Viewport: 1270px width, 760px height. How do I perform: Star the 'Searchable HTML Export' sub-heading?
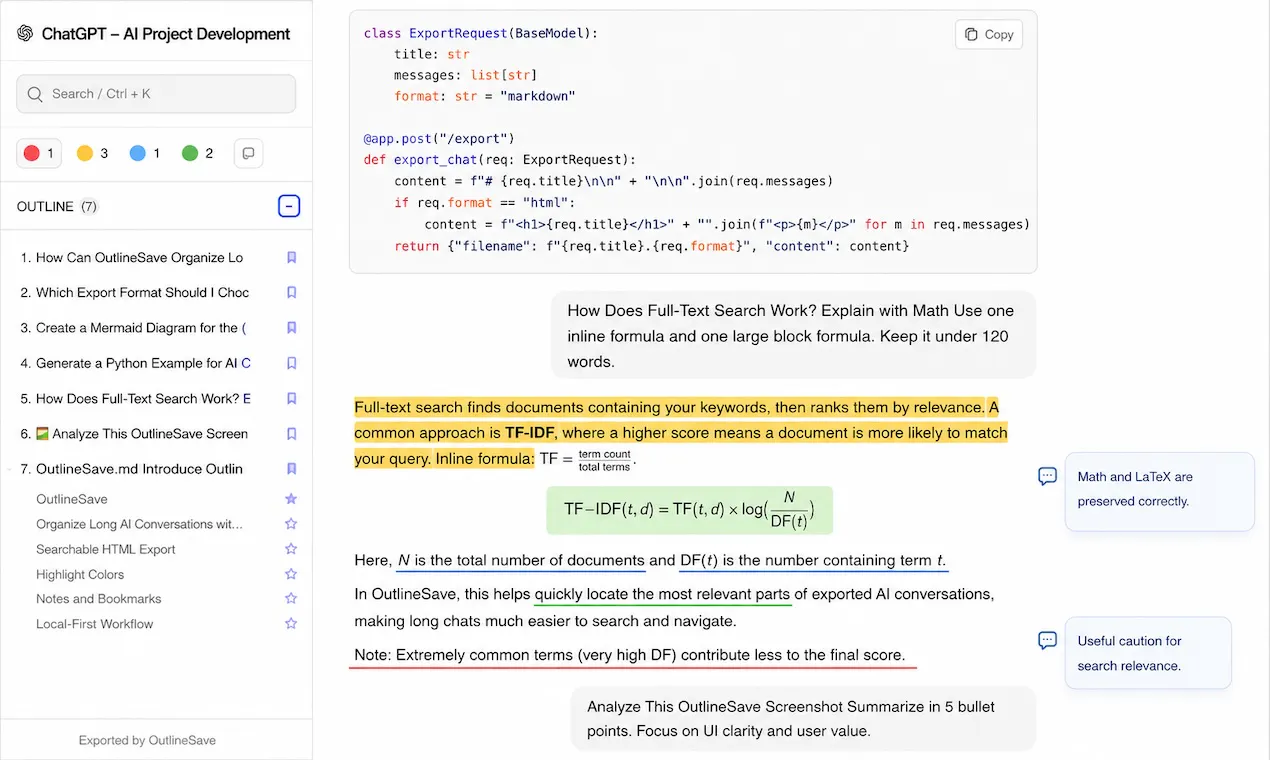pos(291,549)
